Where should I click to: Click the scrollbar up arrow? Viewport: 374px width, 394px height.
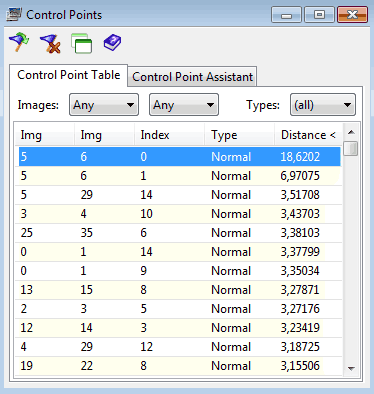click(351, 132)
